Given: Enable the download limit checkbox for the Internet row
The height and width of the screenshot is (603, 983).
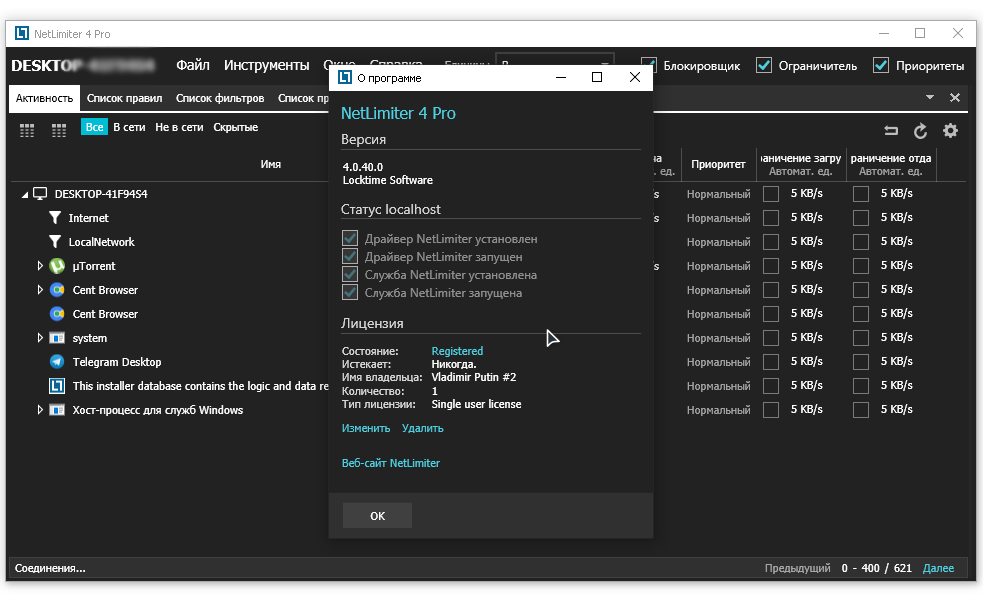Looking at the screenshot, I should pyautogui.click(x=771, y=218).
